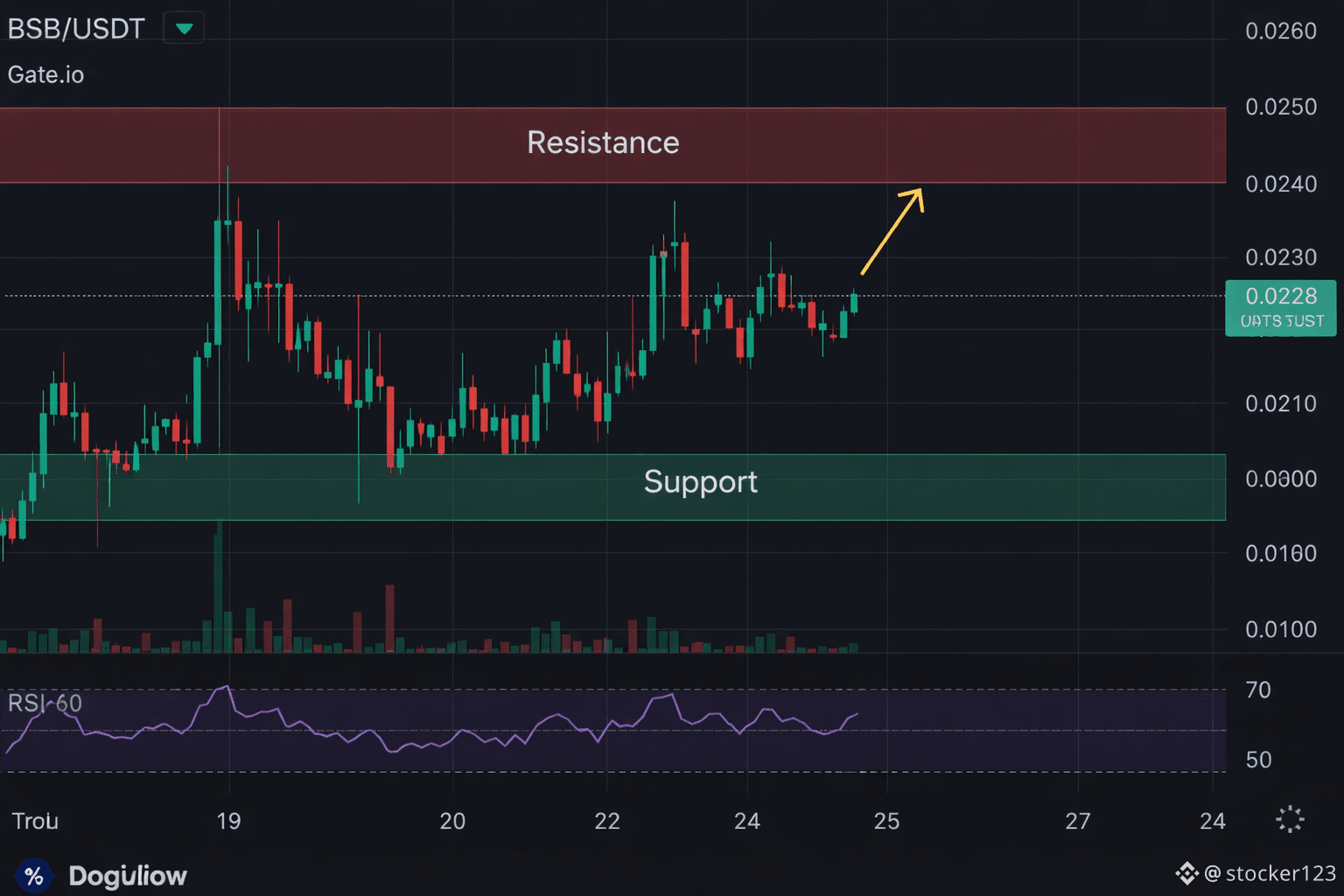Click the 0.0160 price axis label

pyautogui.click(x=1281, y=553)
